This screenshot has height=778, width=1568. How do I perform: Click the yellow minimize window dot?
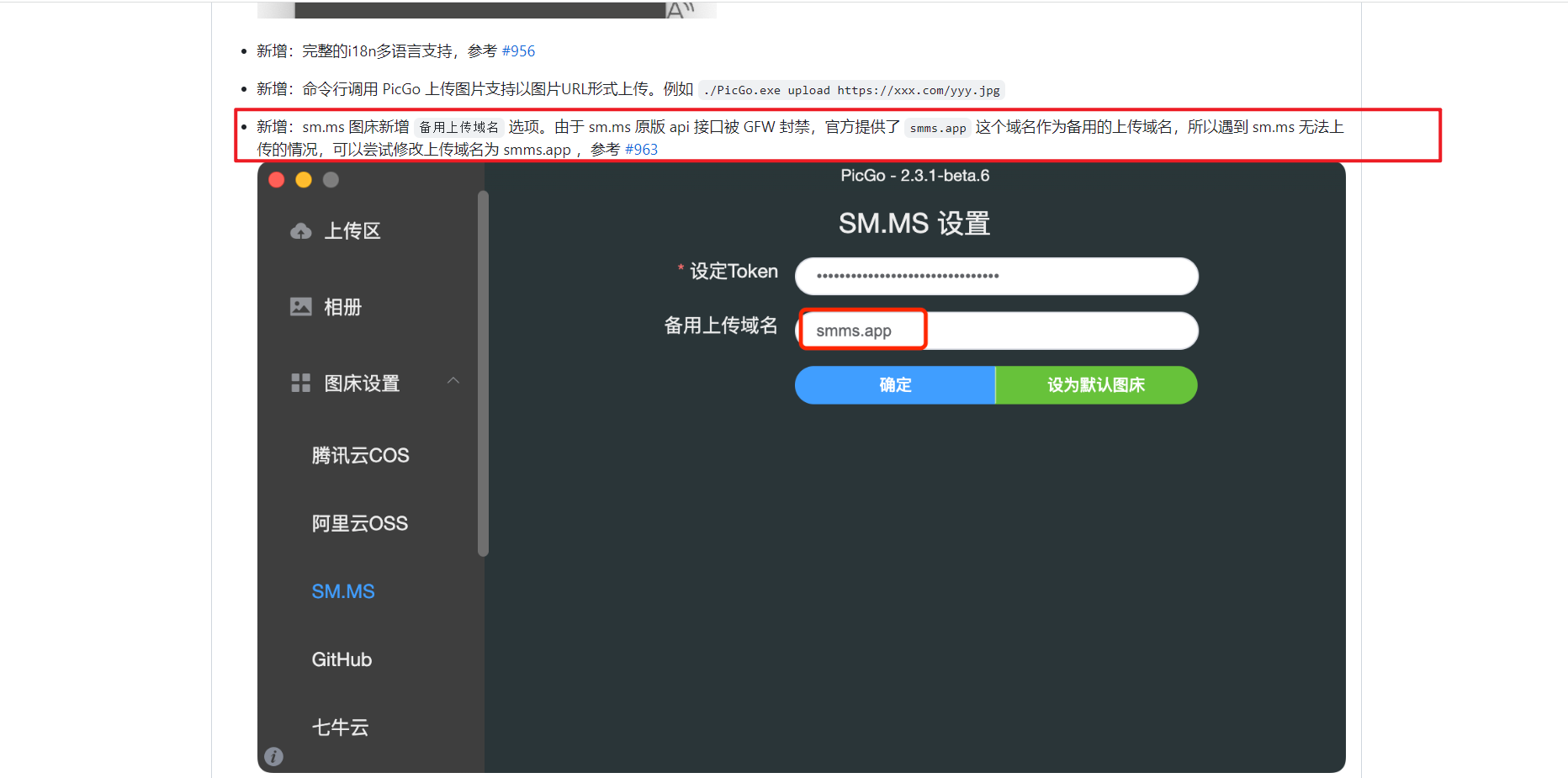tap(304, 180)
